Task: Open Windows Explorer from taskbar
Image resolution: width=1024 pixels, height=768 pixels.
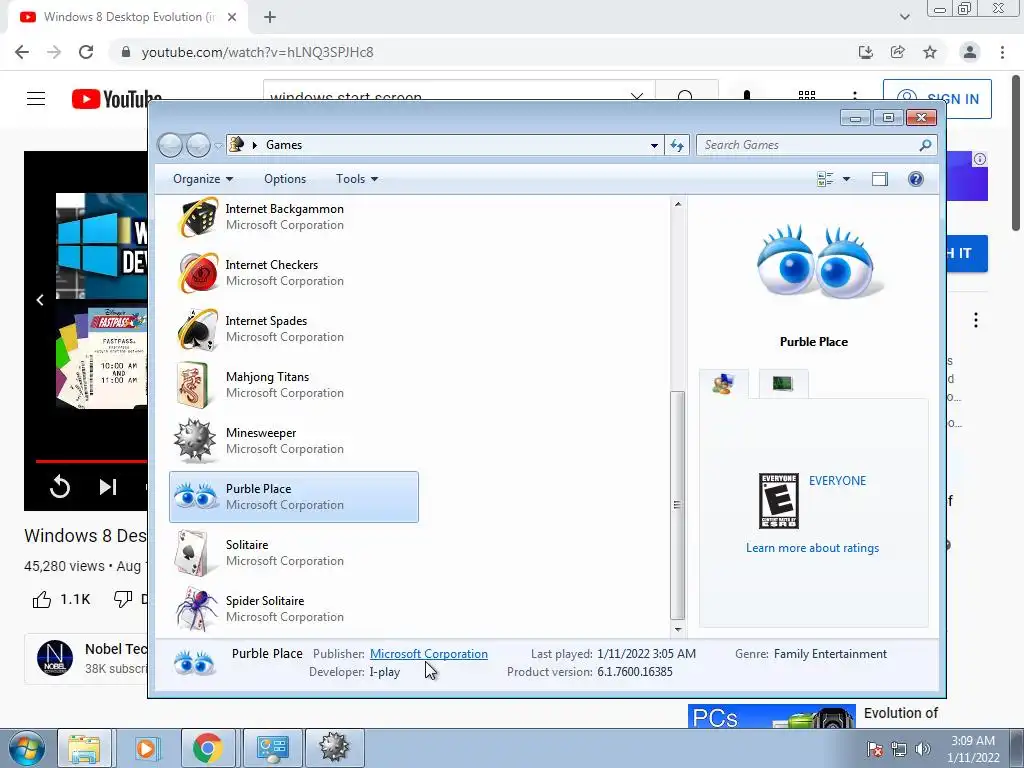Action: (x=84, y=748)
